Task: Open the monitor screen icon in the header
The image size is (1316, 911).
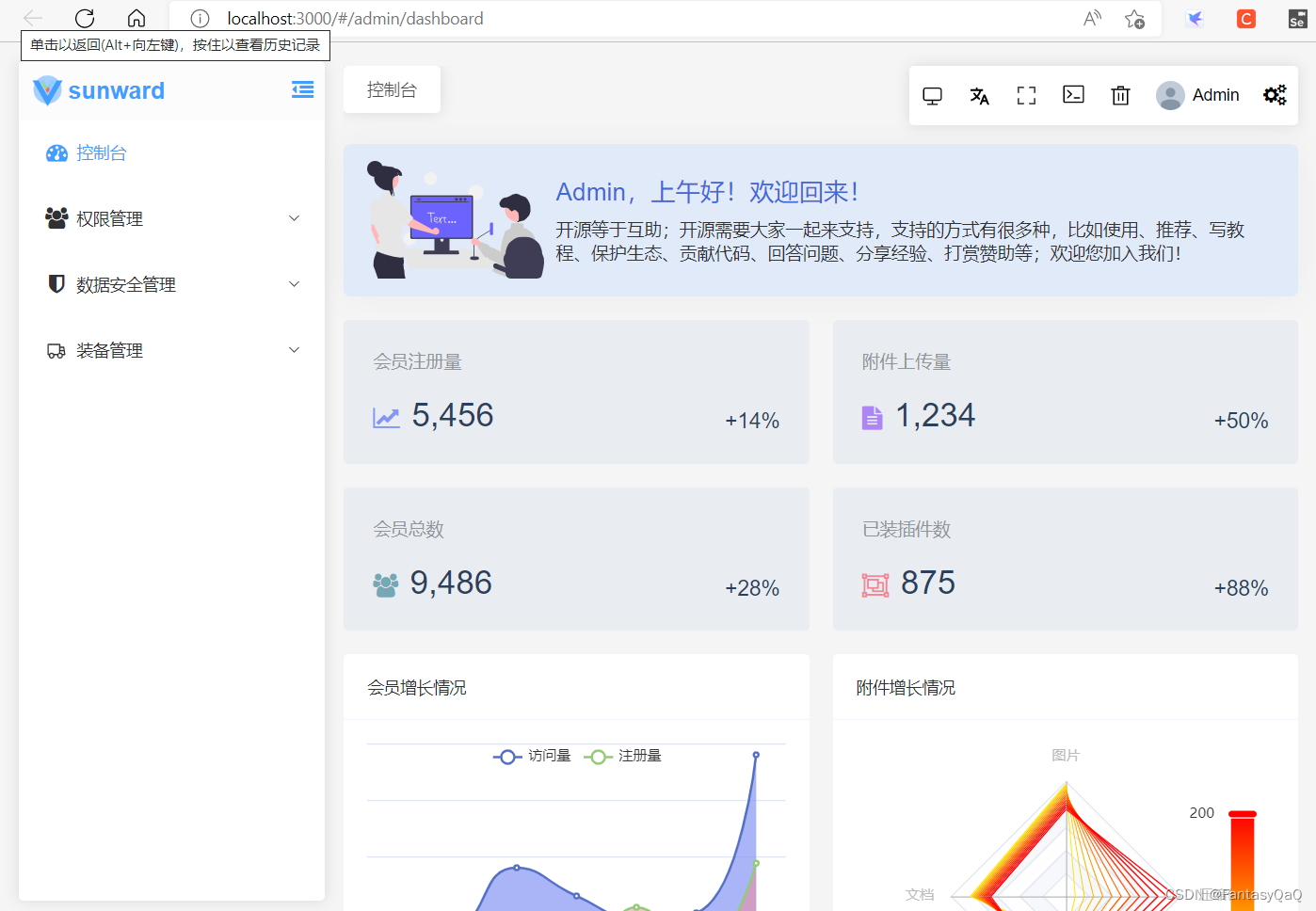Action: pyautogui.click(x=932, y=95)
